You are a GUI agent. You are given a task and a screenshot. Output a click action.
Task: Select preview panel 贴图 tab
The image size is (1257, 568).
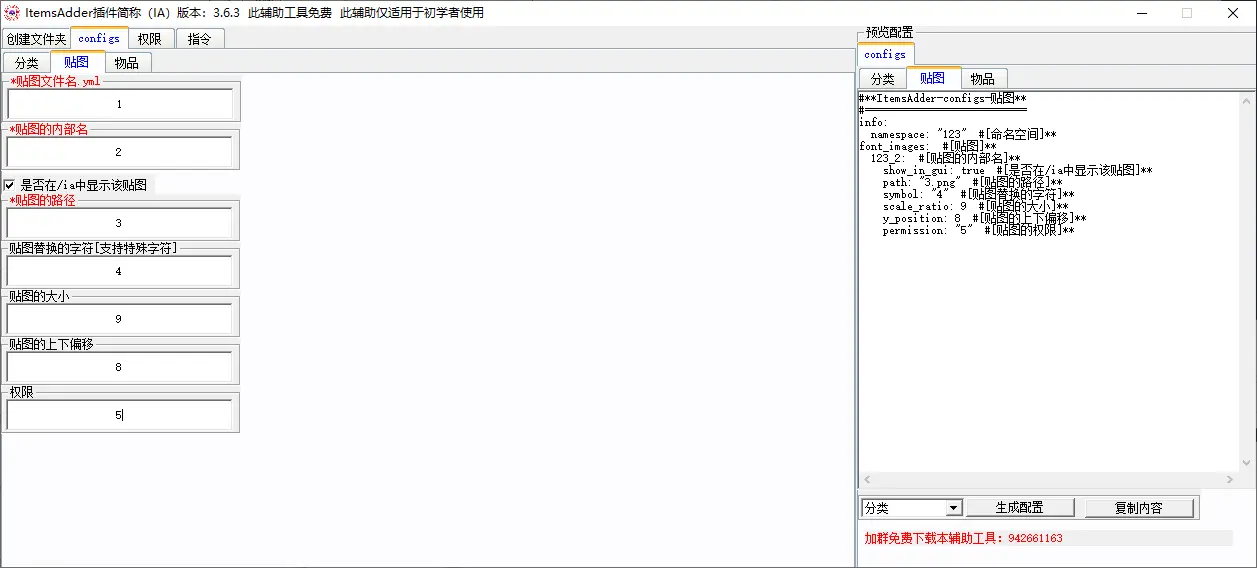click(x=933, y=78)
